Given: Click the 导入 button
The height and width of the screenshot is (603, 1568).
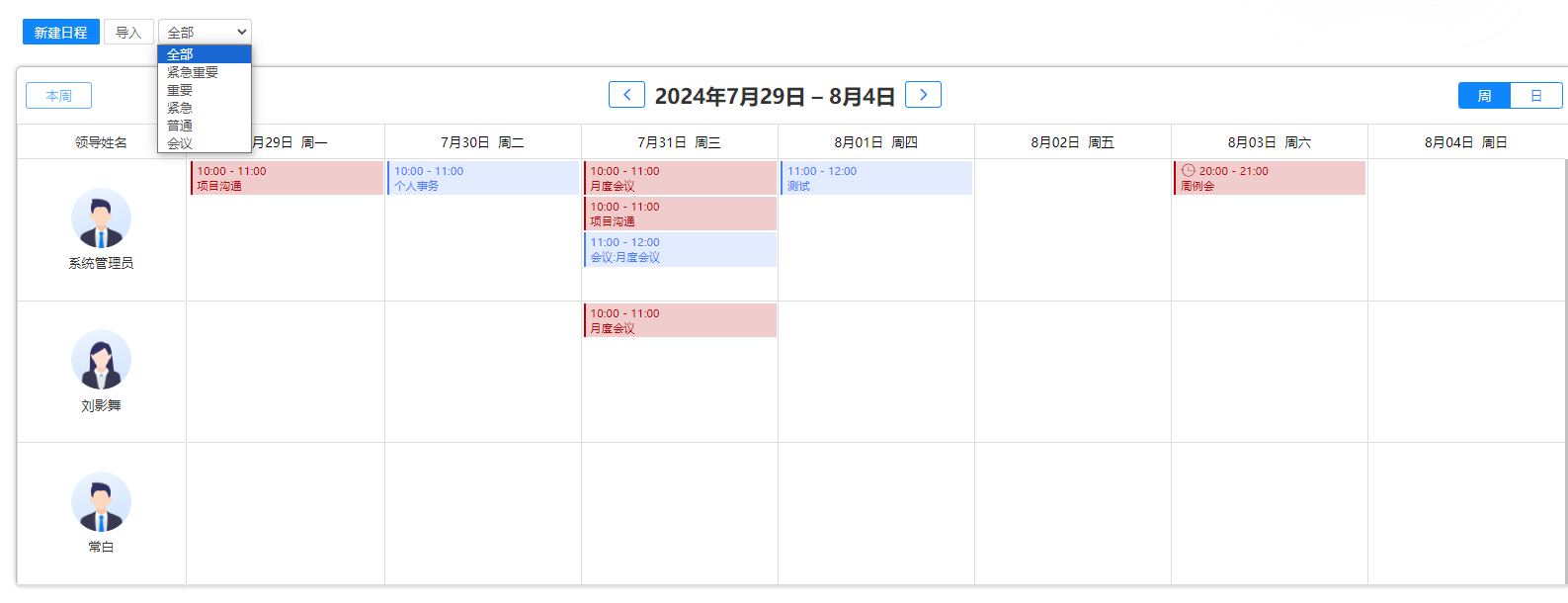Looking at the screenshot, I should click(128, 33).
